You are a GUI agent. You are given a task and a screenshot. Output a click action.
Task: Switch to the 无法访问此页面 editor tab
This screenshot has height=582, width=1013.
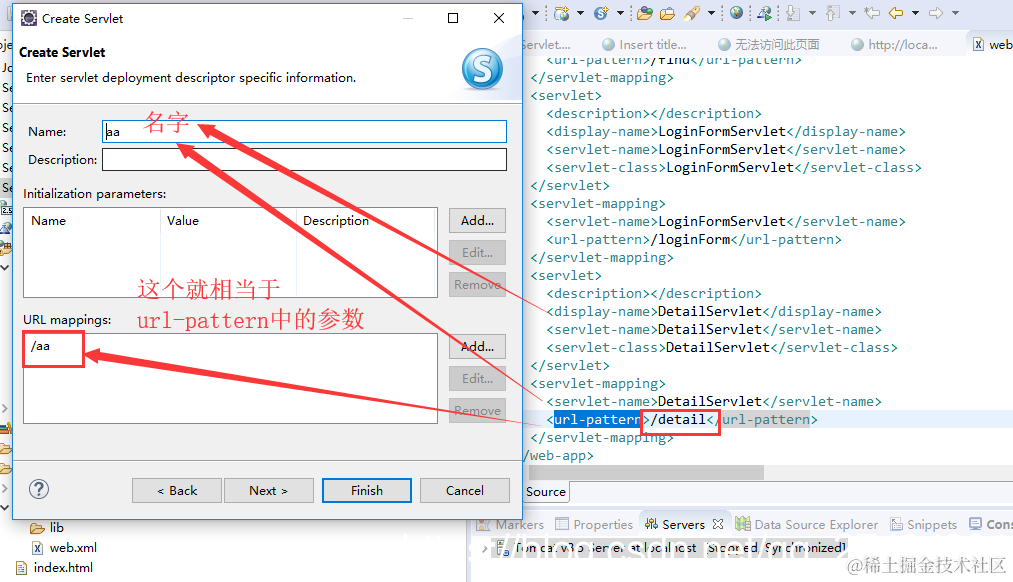click(768, 45)
